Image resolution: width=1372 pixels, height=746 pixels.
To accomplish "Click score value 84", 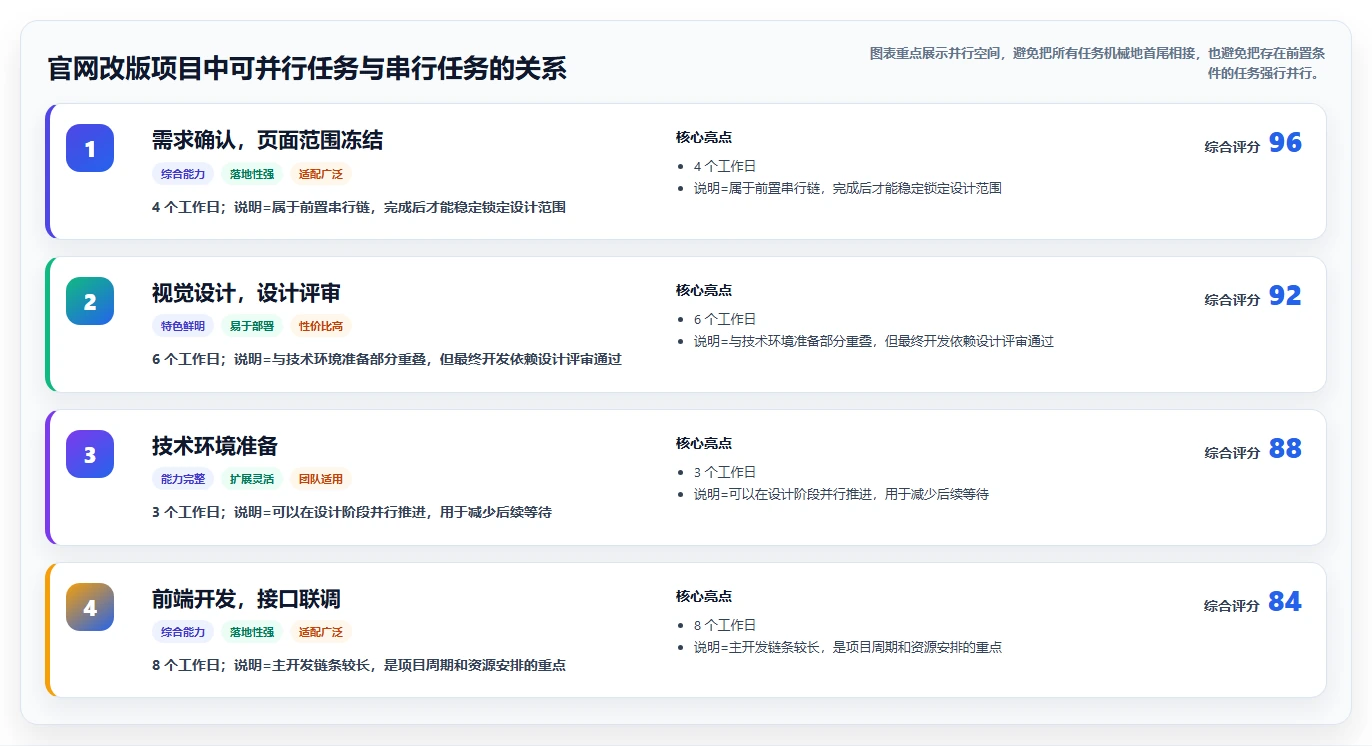I will coord(1285,602).
